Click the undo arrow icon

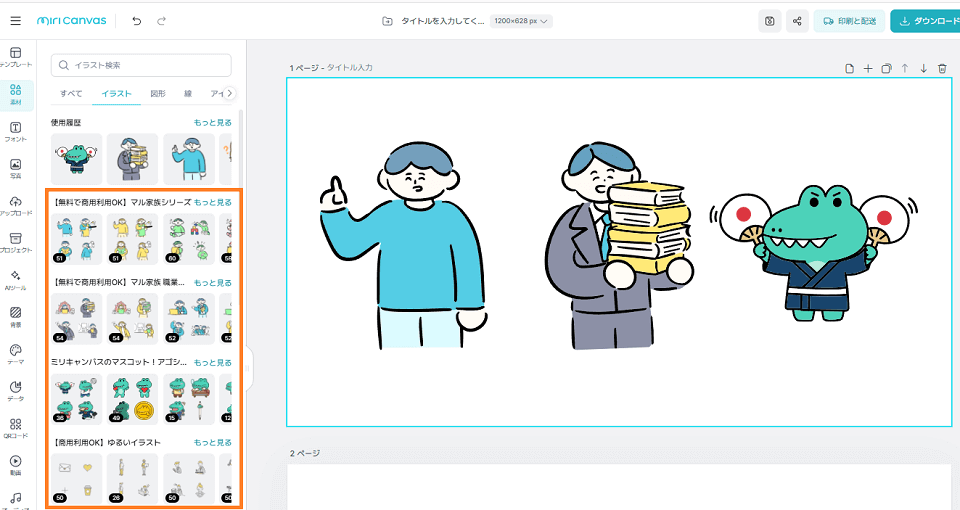coord(136,21)
